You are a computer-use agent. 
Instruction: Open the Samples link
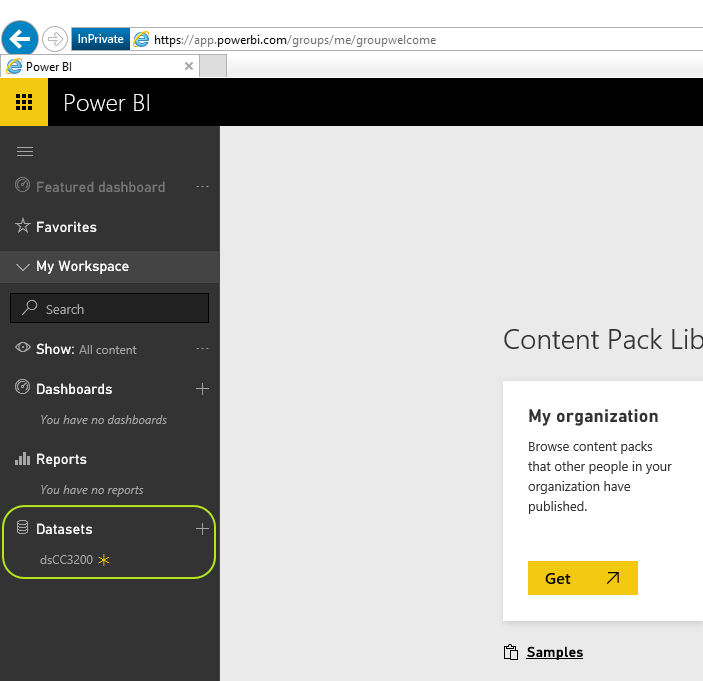[555, 652]
